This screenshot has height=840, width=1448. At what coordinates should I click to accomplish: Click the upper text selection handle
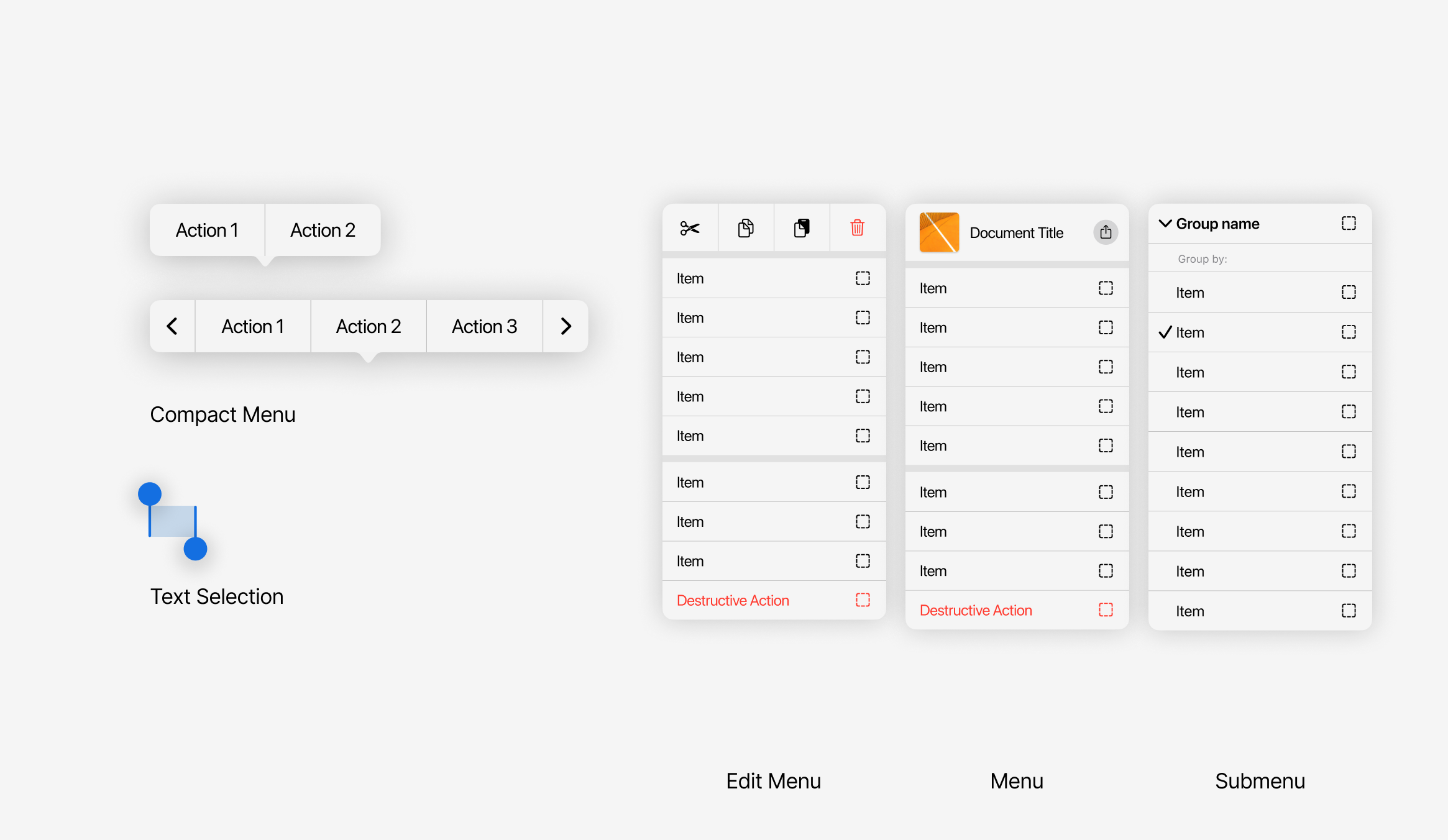pos(150,495)
